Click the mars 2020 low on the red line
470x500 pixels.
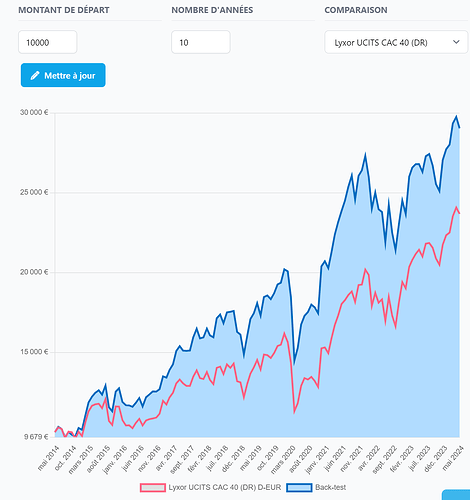point(294,413)
